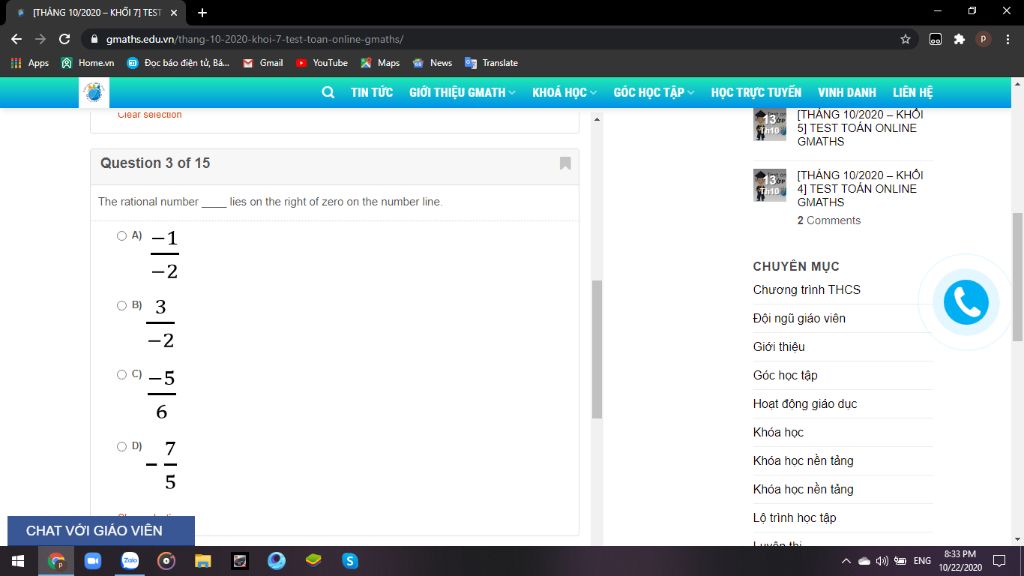Select answer C) -5/6
This screenshot has width=1024, height=576.
pos(121,375)
